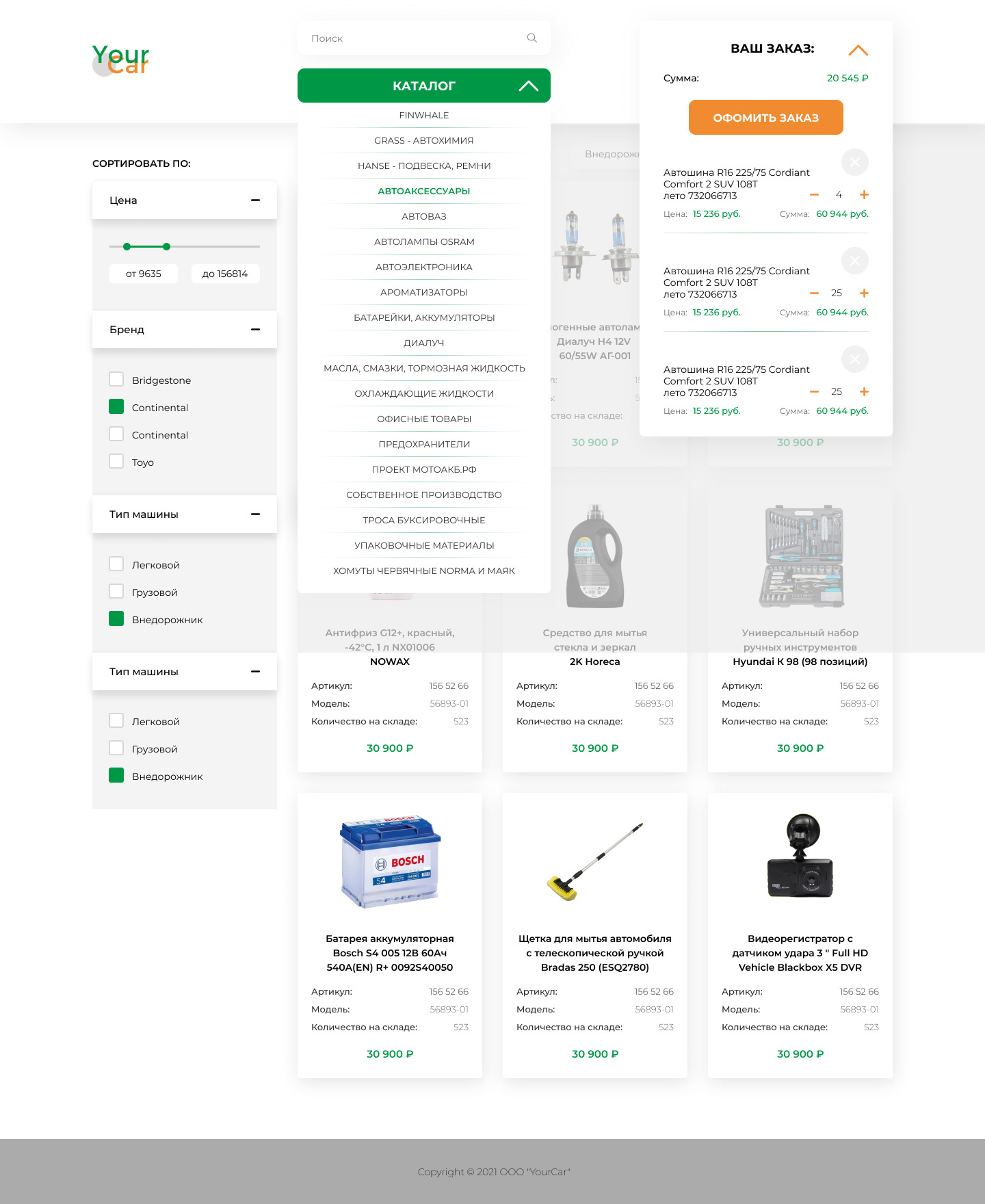Uncheck the first Внедорожник checkbox

(116, 618)
